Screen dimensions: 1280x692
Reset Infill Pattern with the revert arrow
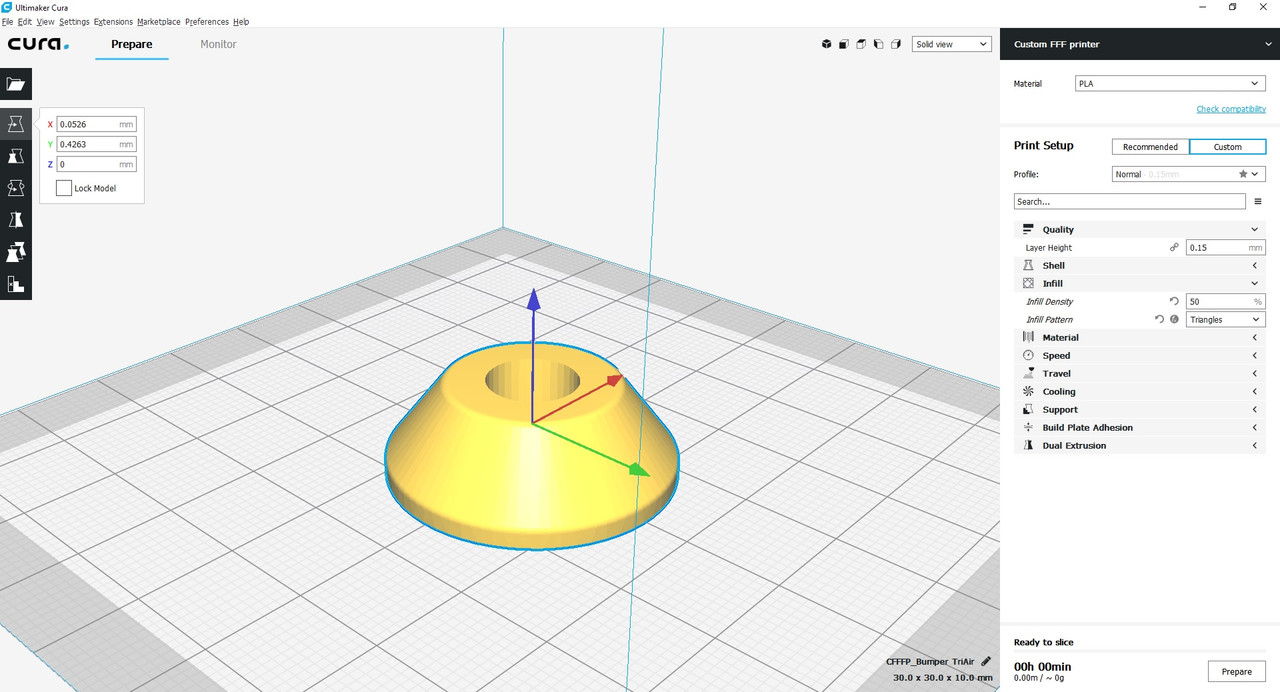1160,319
